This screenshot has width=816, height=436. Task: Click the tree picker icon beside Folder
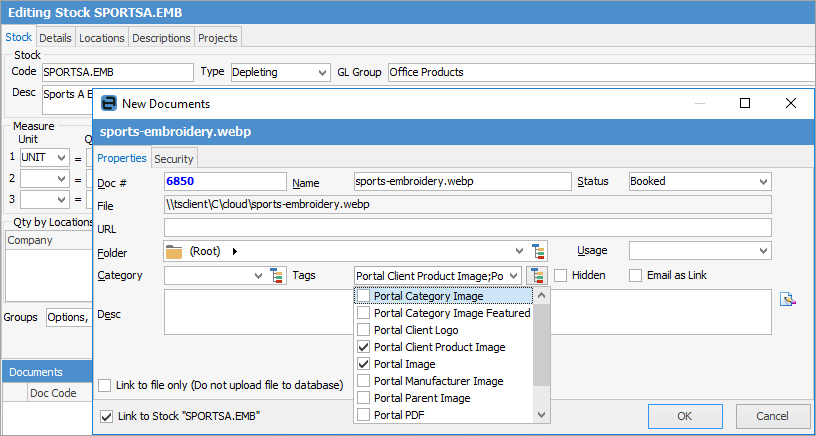click(539, 251)
